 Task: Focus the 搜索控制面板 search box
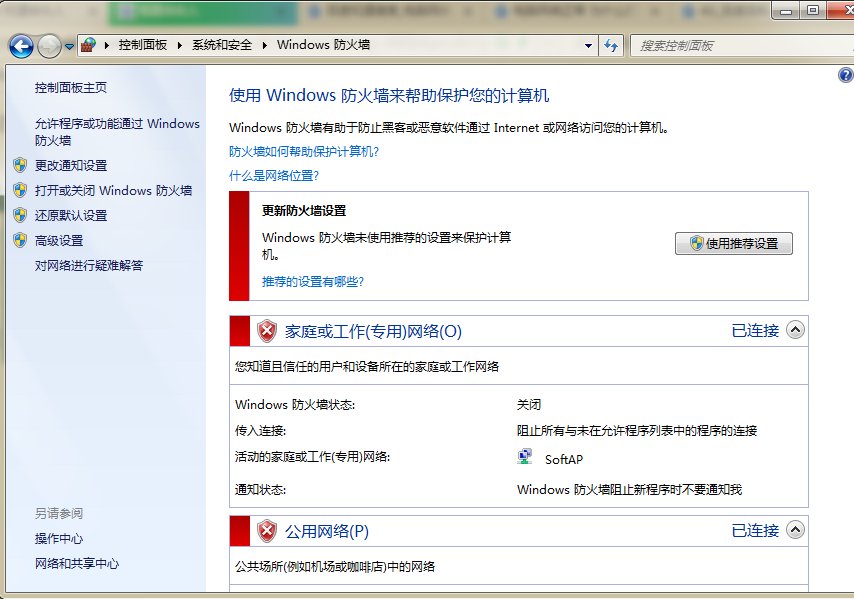click(x=742, y=46)
